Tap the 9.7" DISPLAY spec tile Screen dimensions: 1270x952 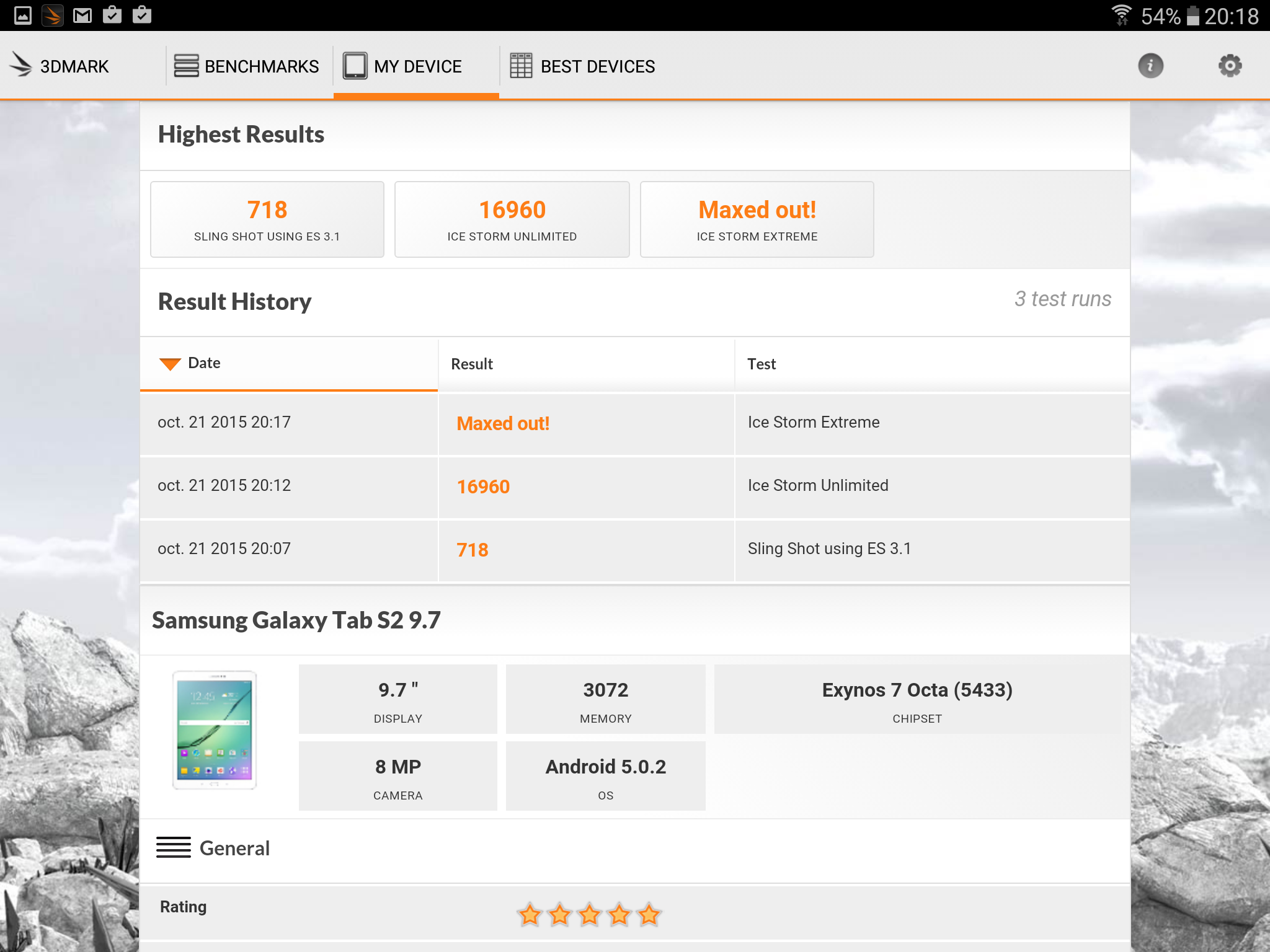coord(398,699)
